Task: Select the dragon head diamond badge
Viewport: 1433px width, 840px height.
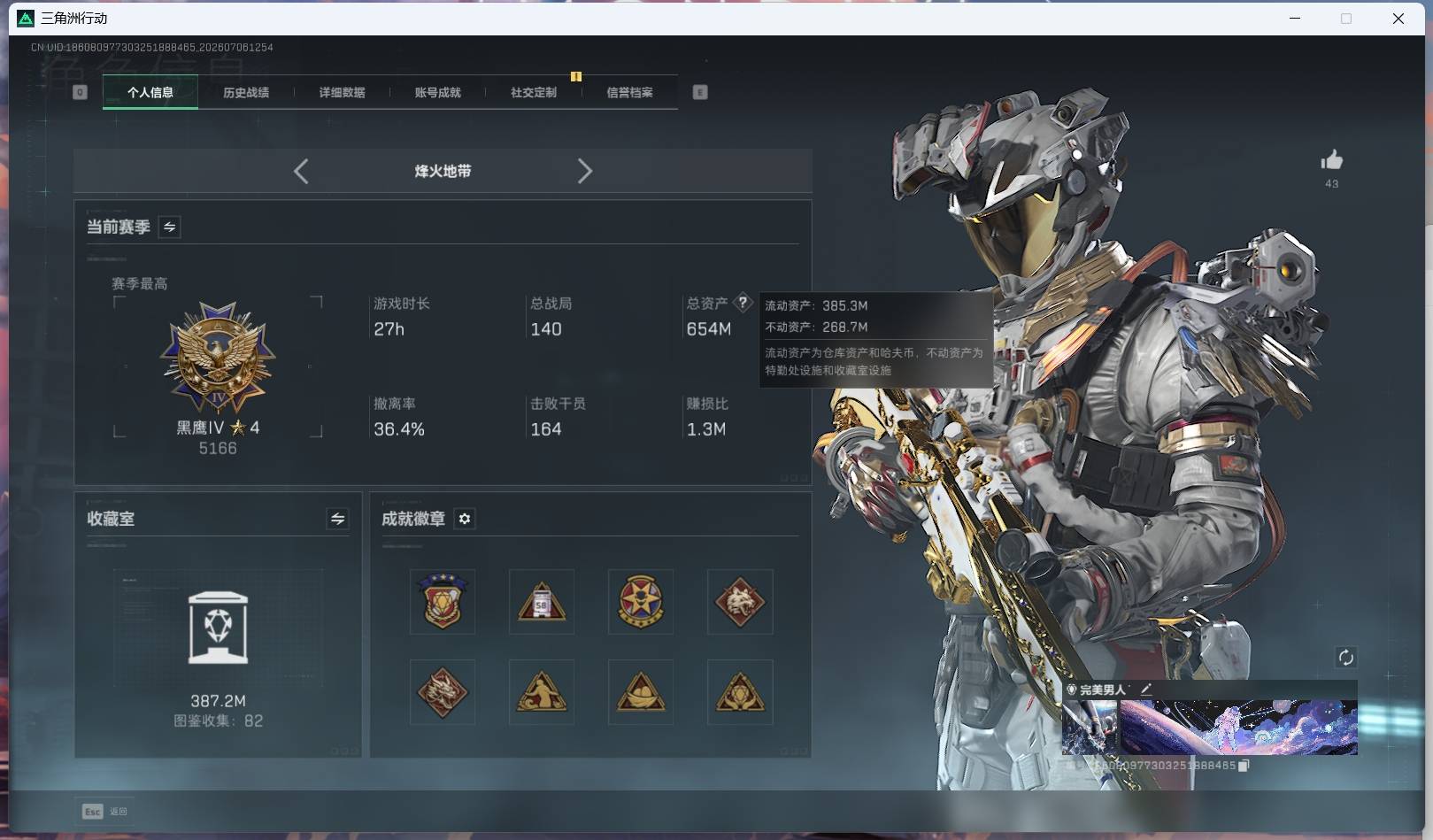Action: [x=443, y=692]
